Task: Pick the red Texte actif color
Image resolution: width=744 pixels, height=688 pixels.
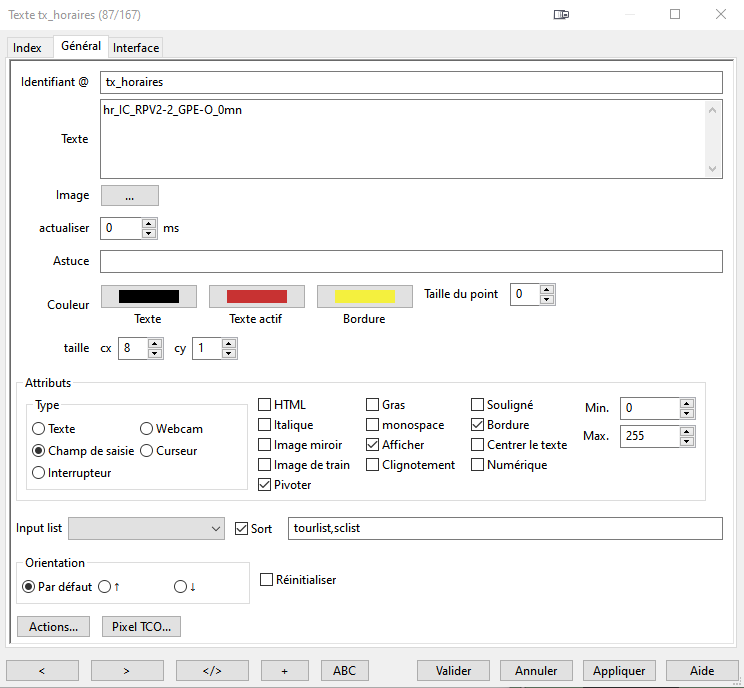Action: coord(256,297)
